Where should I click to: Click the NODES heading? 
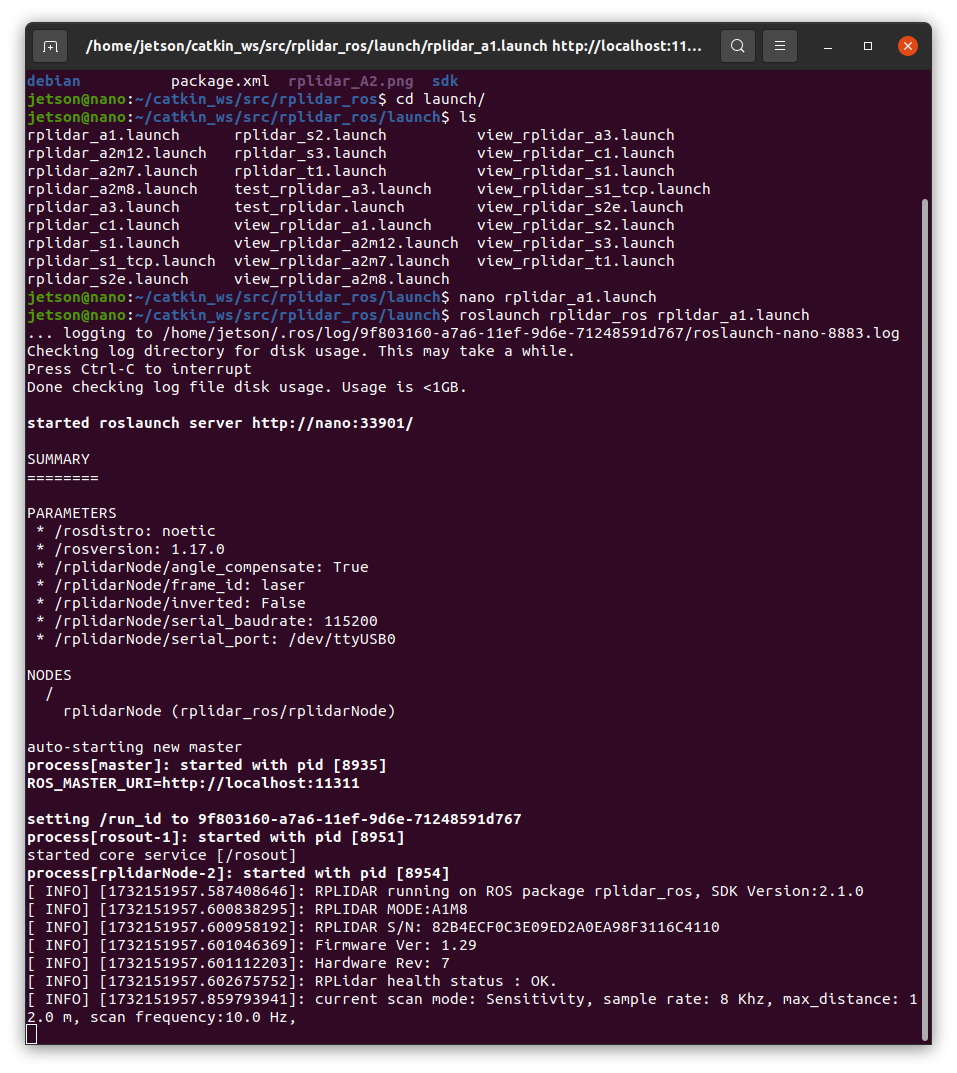49,675
